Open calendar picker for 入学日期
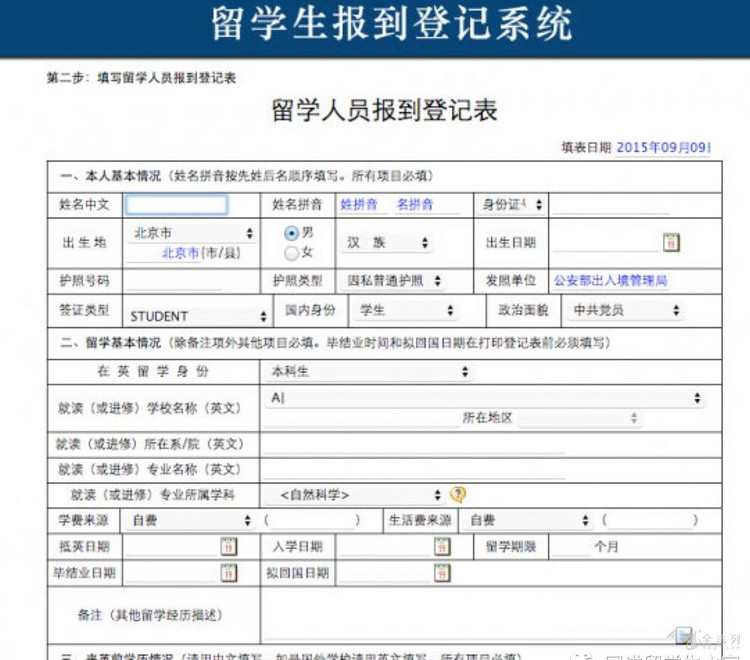Image resolution: width=750 pixels, height=660 pixels. [x=442, y=546]
